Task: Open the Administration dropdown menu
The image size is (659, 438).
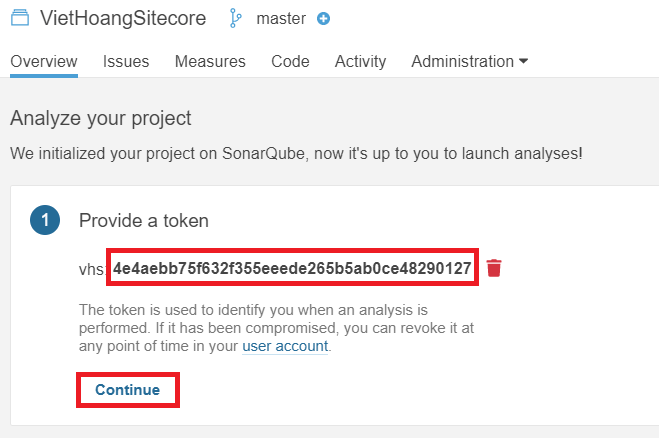Action: click(x=470, y=61)
